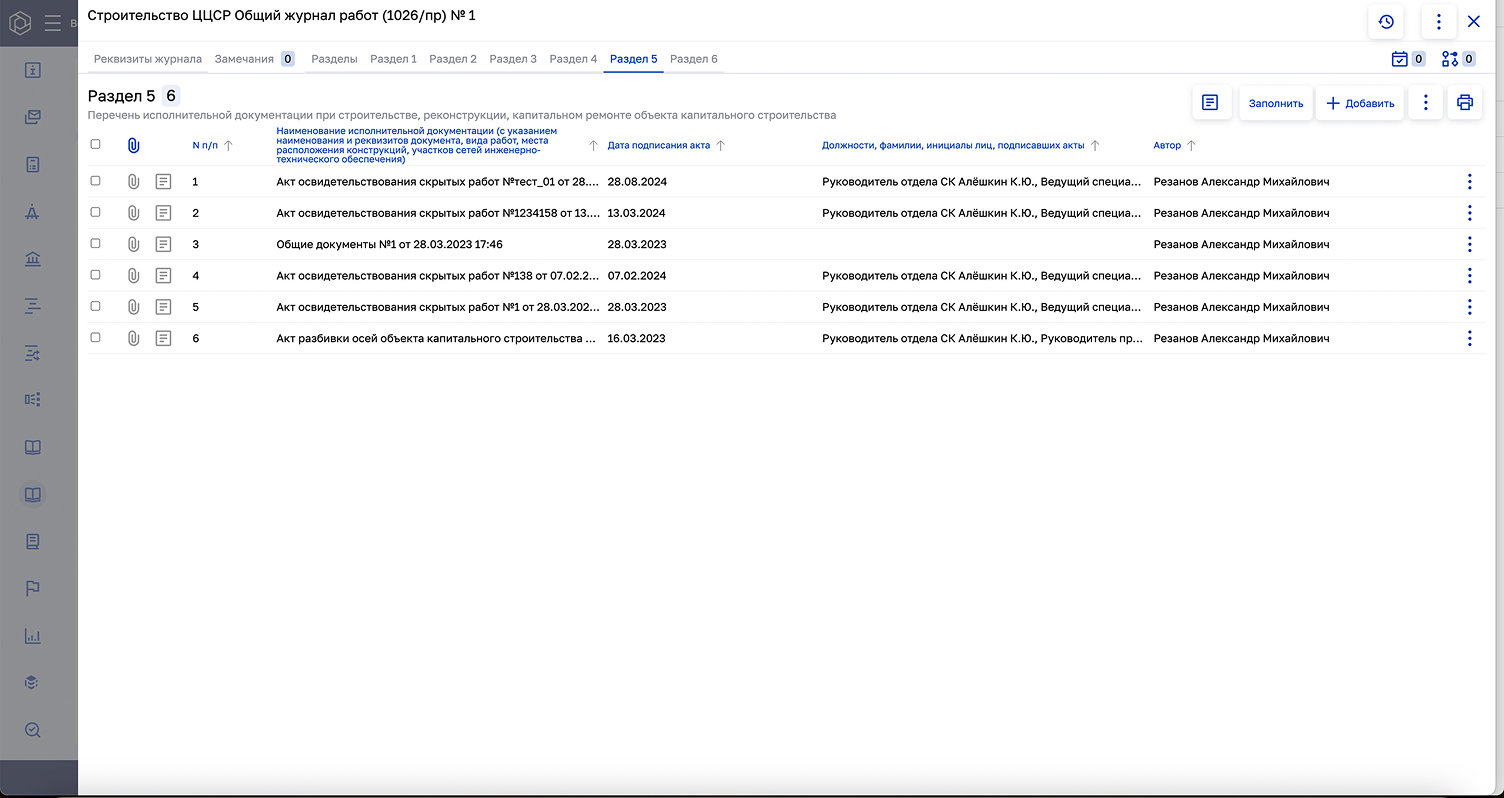Switch to the Раздел 3 tab

(513, 59)
